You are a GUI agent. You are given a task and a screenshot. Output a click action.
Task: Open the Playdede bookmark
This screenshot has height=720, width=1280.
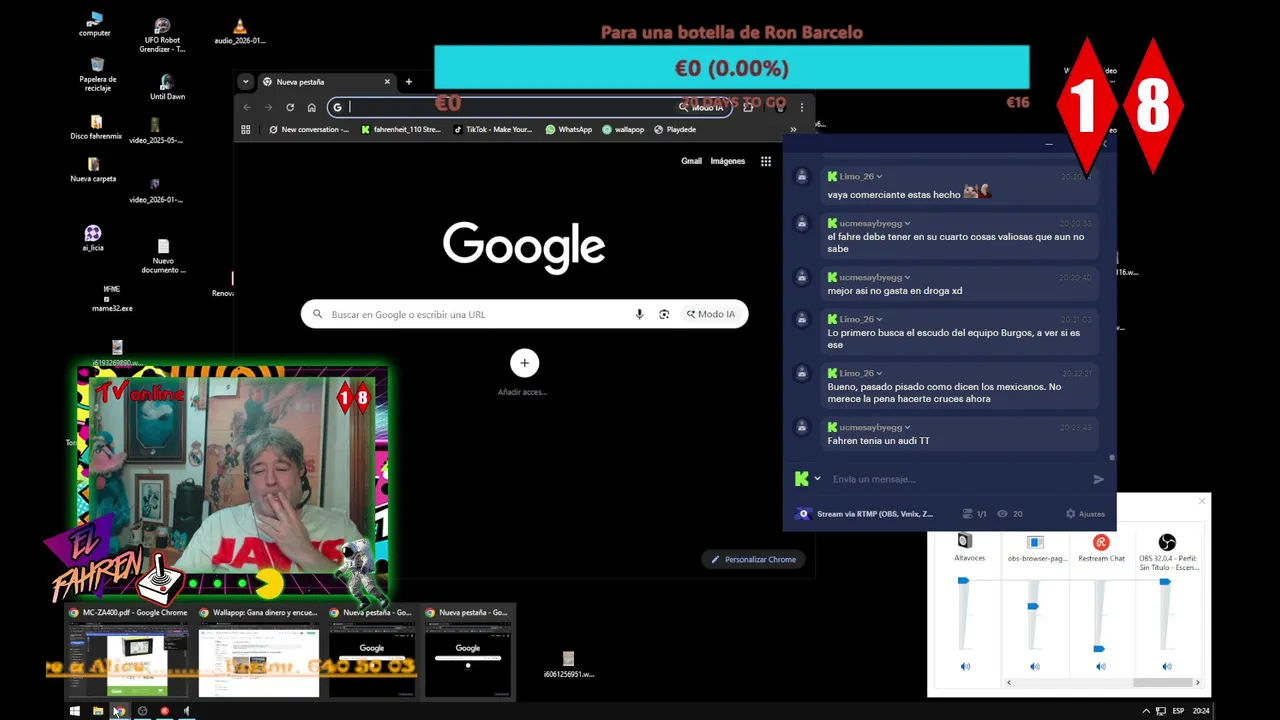675,129
